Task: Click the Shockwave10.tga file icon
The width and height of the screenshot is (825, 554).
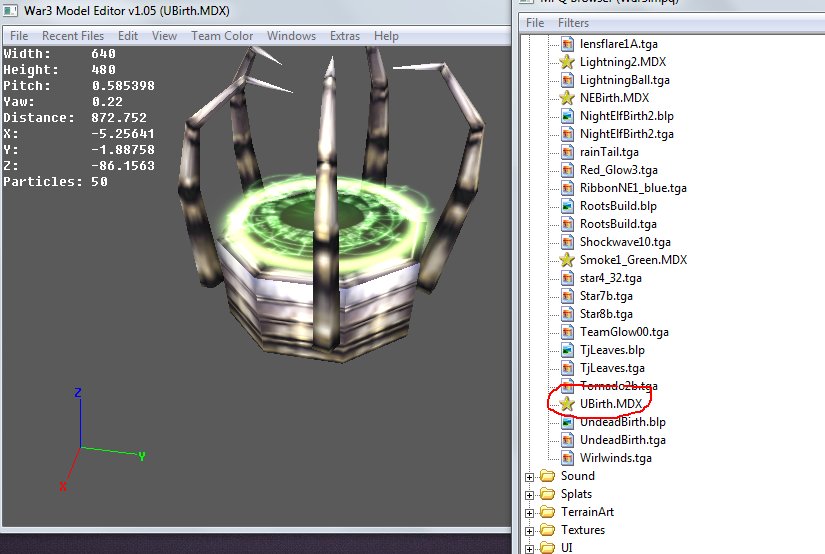Action: 567,242
